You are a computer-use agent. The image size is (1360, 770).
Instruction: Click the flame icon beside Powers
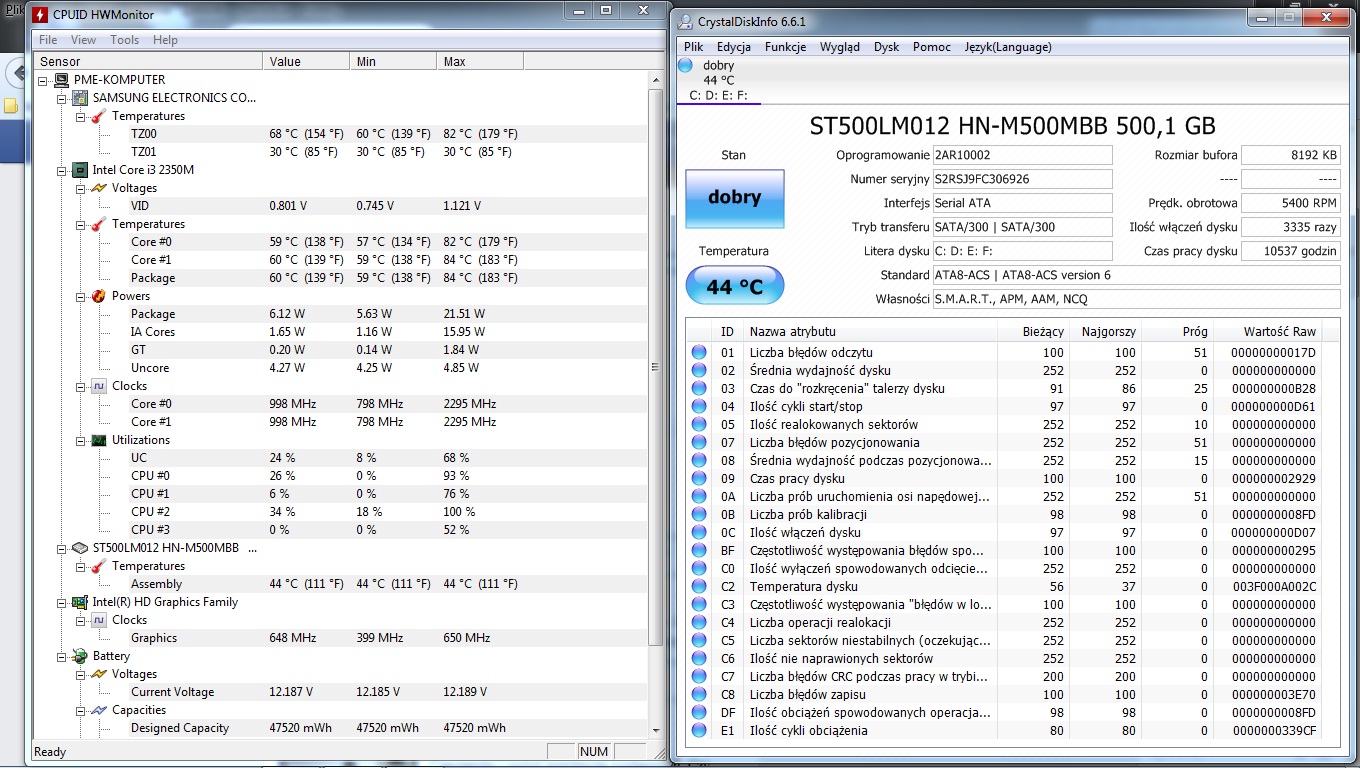click(99, 296)
